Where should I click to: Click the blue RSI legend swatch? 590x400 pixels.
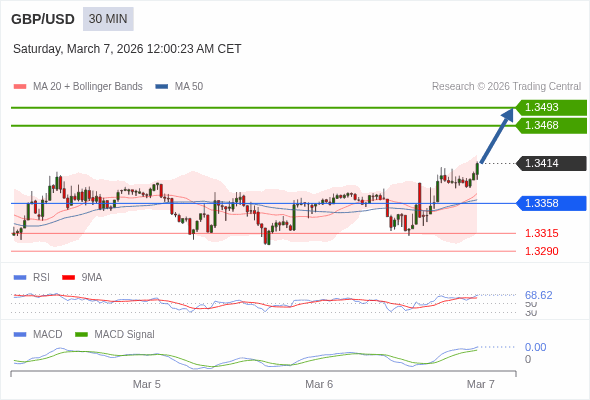pyautogui.click(x=20, y=278)
